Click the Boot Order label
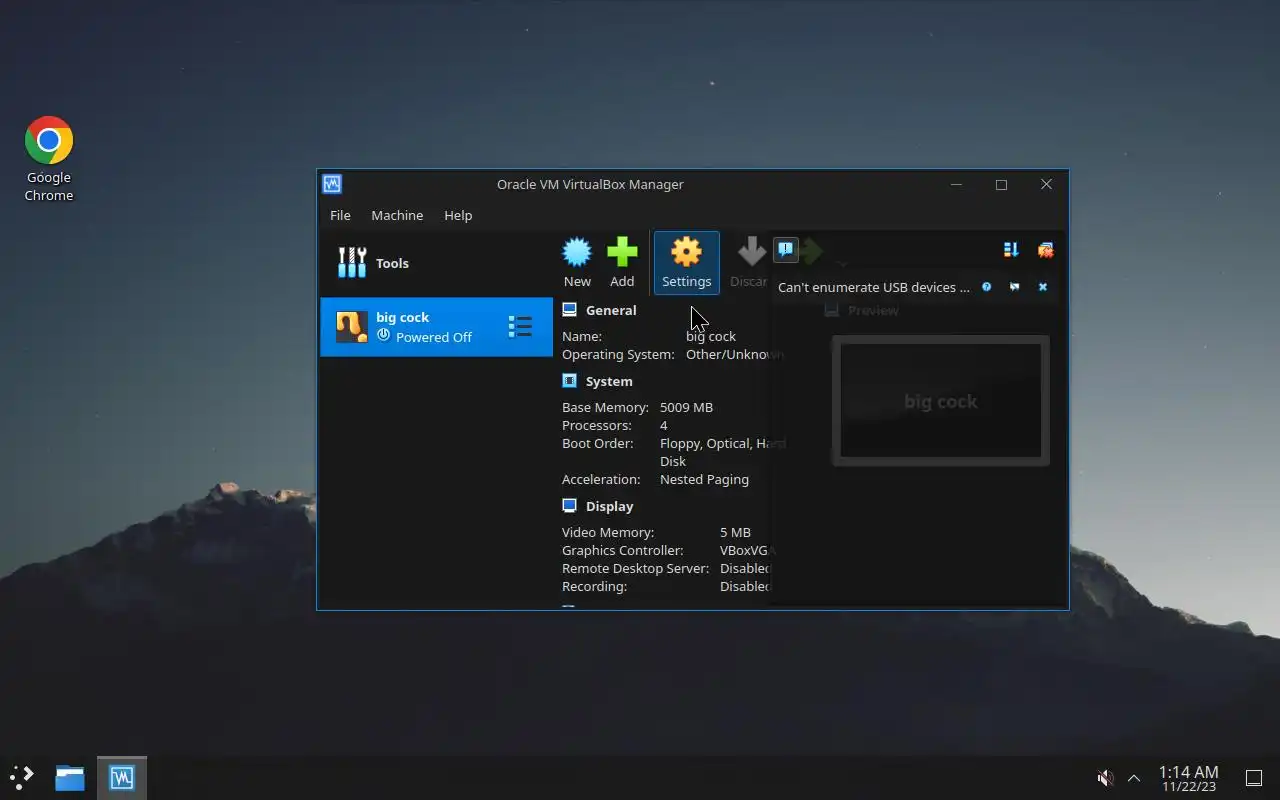1280x800 pixels. [597, 443]
